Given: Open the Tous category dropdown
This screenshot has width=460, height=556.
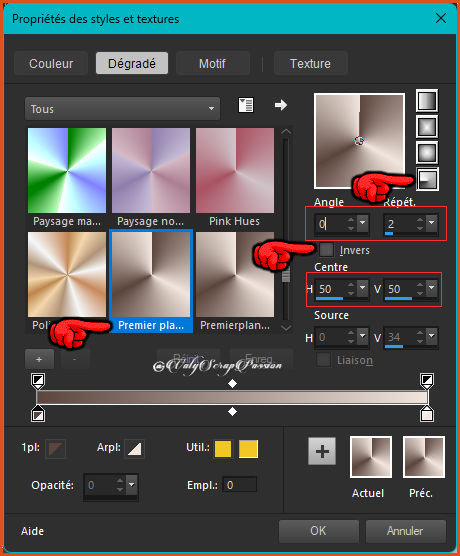Looking at the screenshot, I should tap(122, 109).
